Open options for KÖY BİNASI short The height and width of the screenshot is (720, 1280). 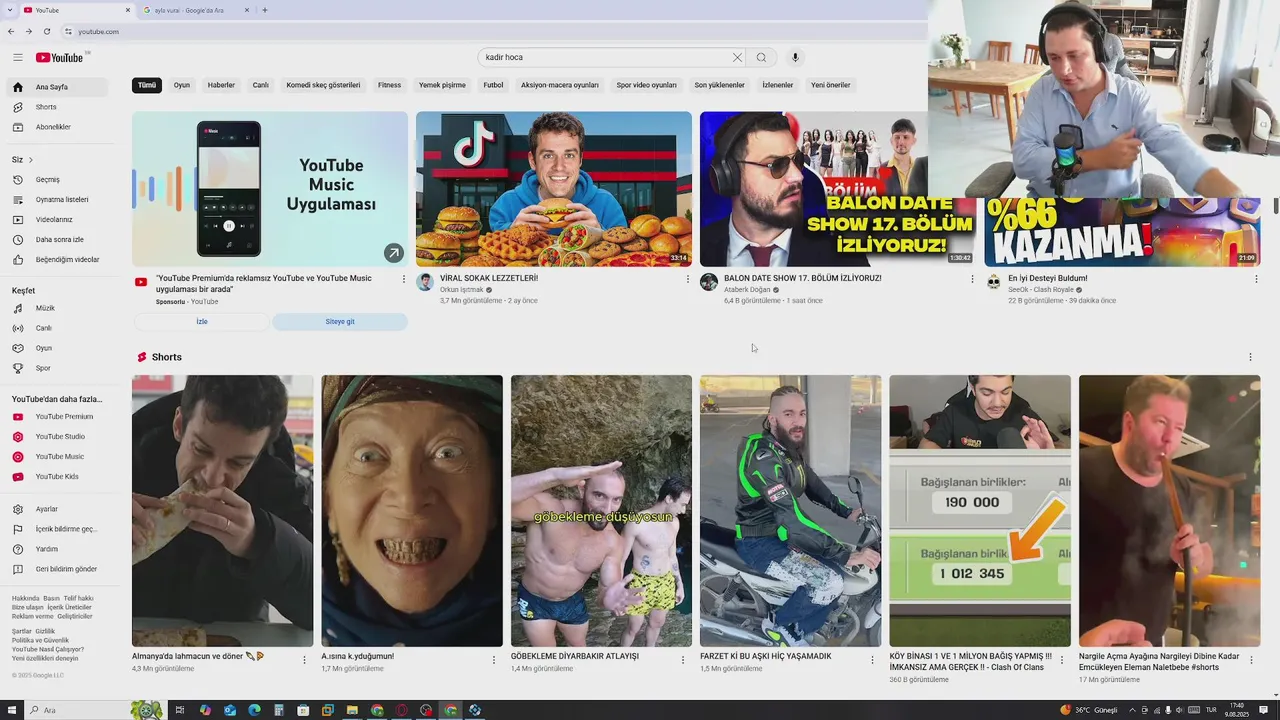tap(1062, 660)
